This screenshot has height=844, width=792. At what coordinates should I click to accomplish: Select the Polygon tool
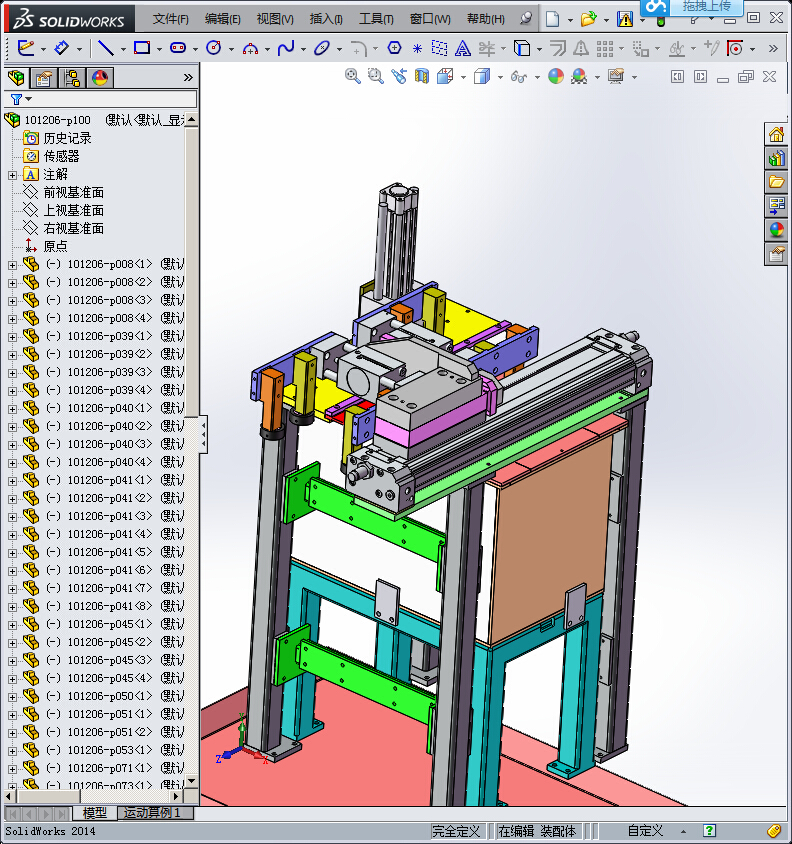[395, 48]
